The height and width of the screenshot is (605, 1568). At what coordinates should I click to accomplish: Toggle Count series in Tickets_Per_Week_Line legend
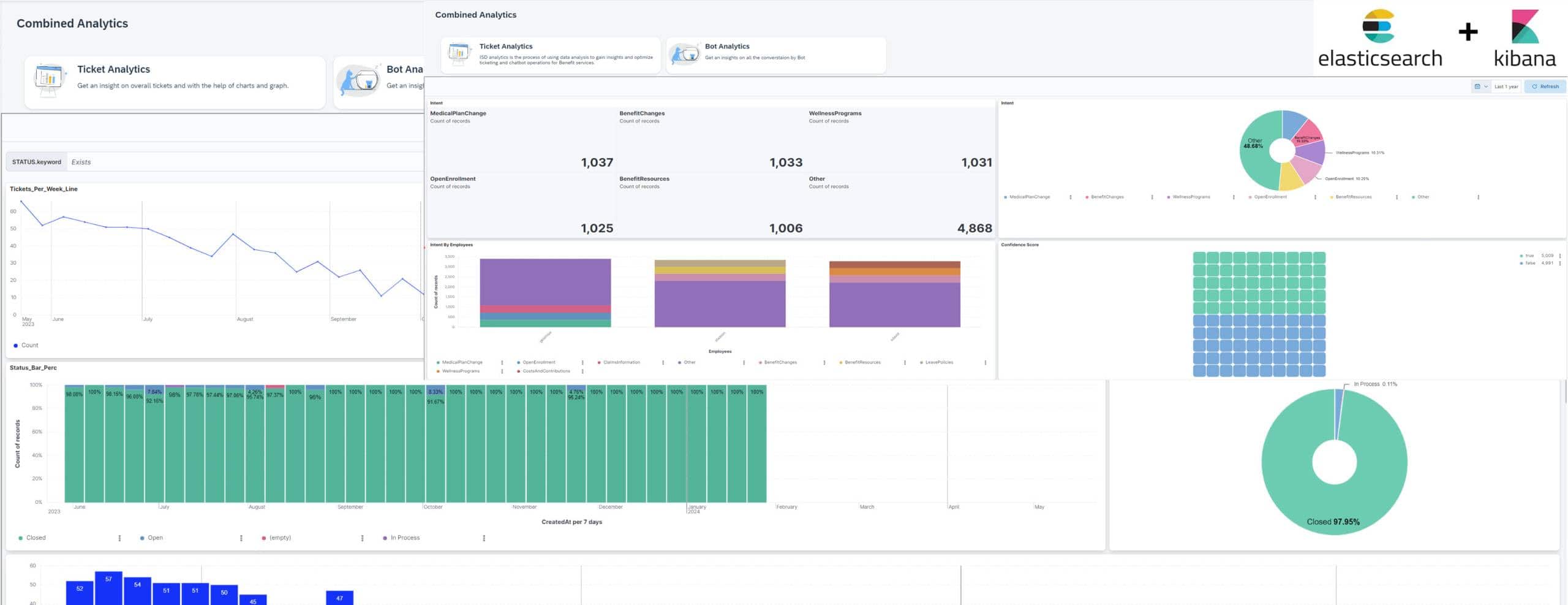pyautogui.click(x=29, y=345)
